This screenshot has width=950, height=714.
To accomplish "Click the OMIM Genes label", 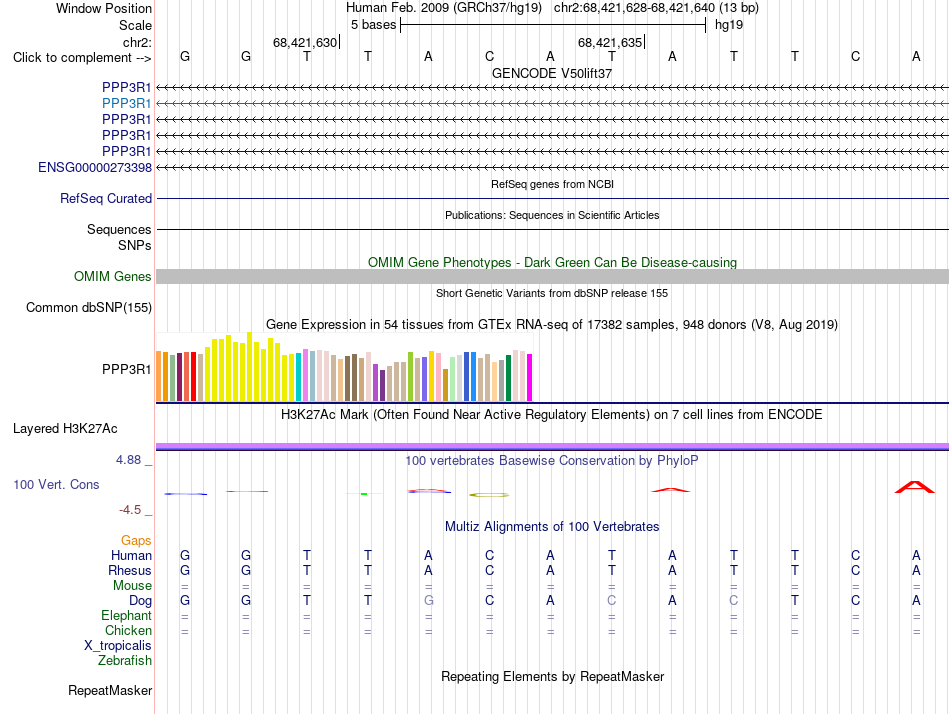I will pyautogui.click(x=112, y=276).
